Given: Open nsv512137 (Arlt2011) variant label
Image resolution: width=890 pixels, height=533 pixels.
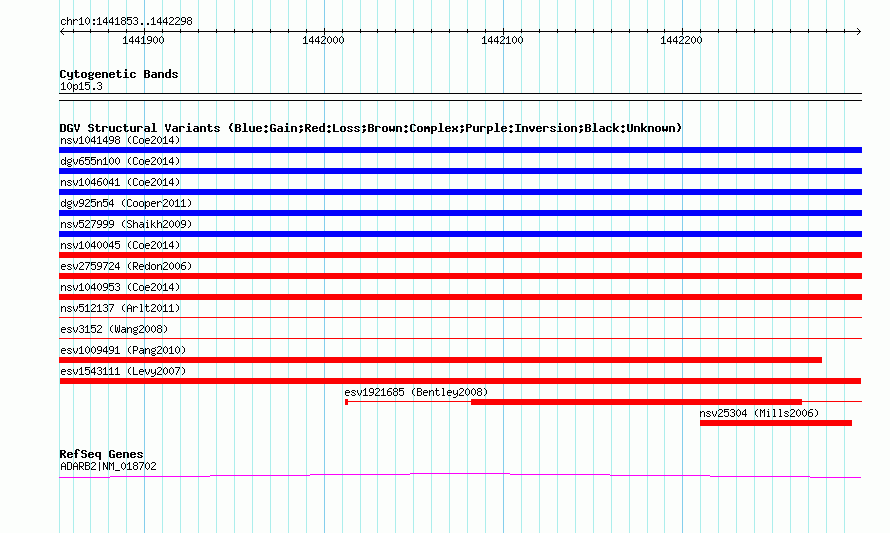Looking at the screenshot, I should pos(120,308).
